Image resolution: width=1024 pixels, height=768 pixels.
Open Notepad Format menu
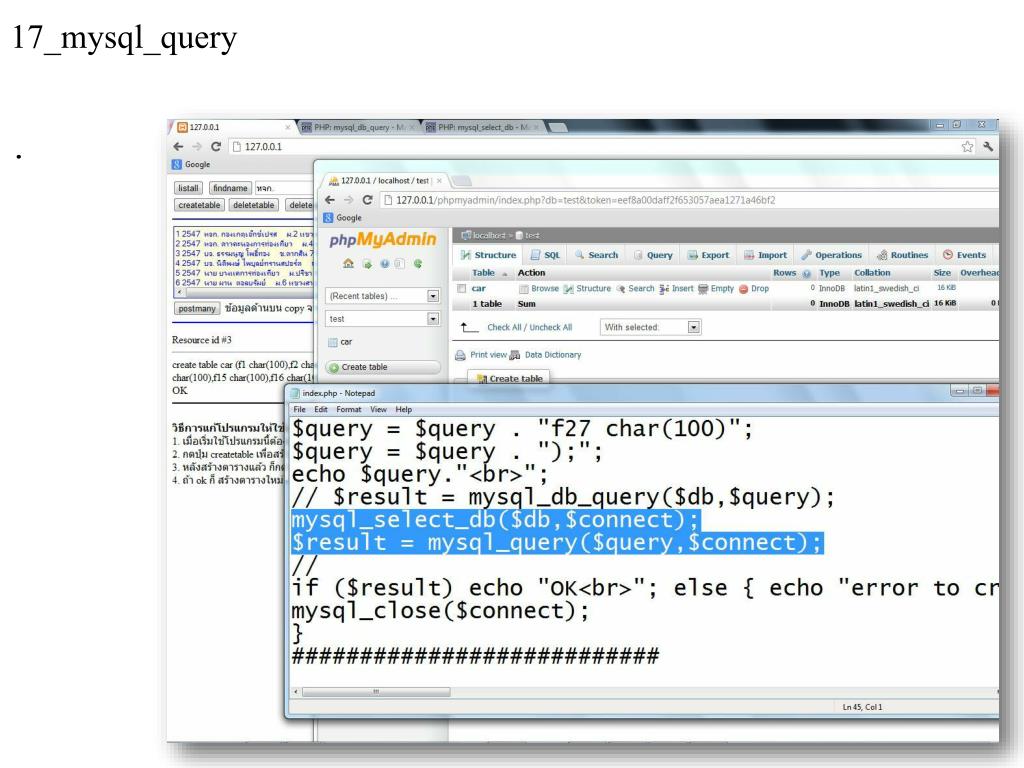click(349, 409)
